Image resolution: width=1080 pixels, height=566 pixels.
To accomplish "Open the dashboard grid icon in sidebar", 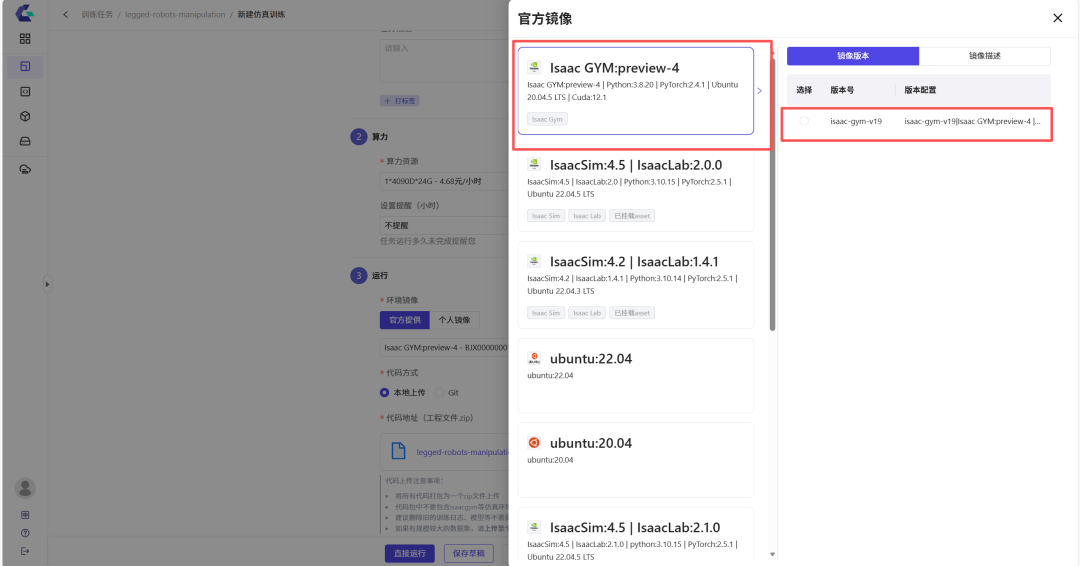I will (25, 39).
